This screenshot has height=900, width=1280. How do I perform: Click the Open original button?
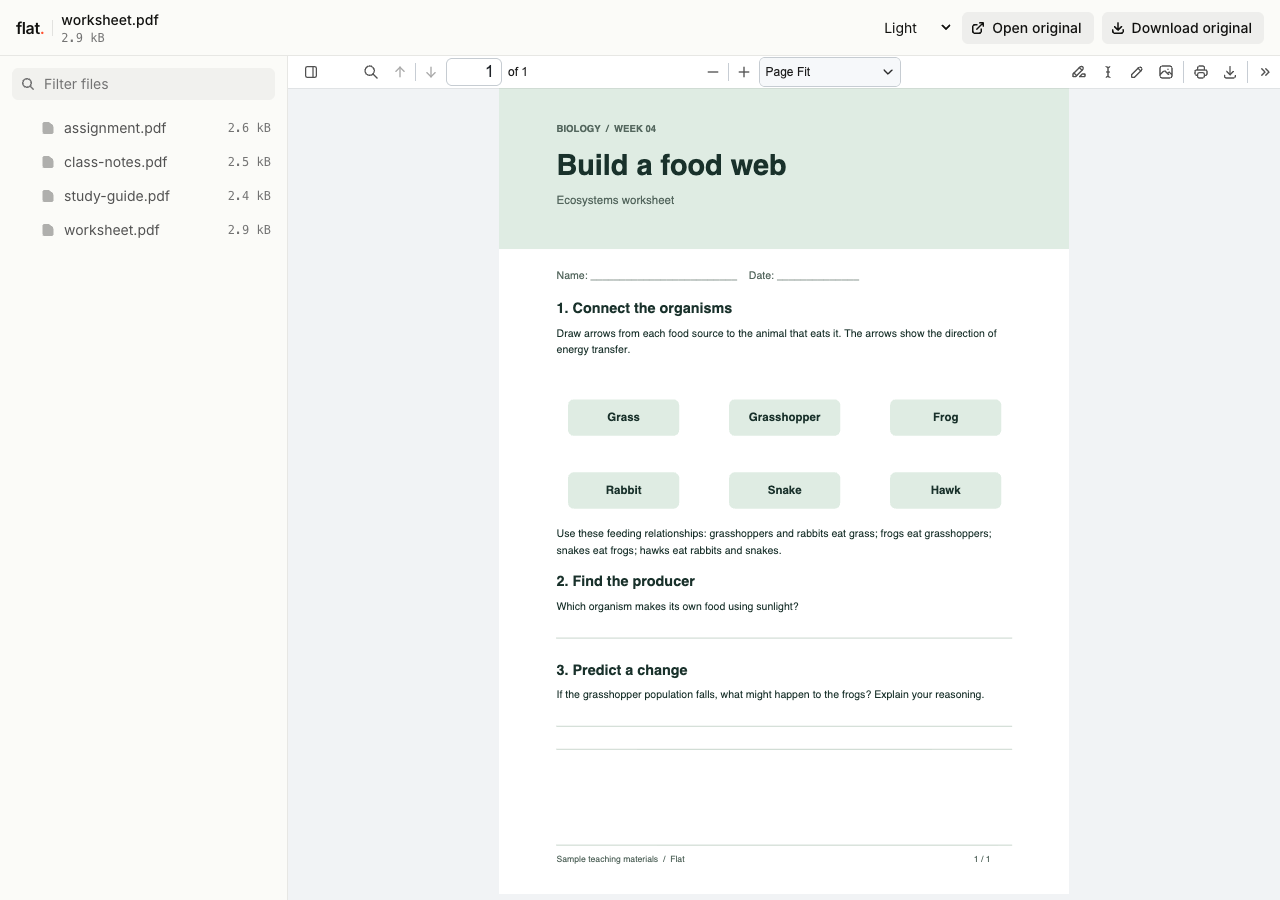tap(1027, 28)
